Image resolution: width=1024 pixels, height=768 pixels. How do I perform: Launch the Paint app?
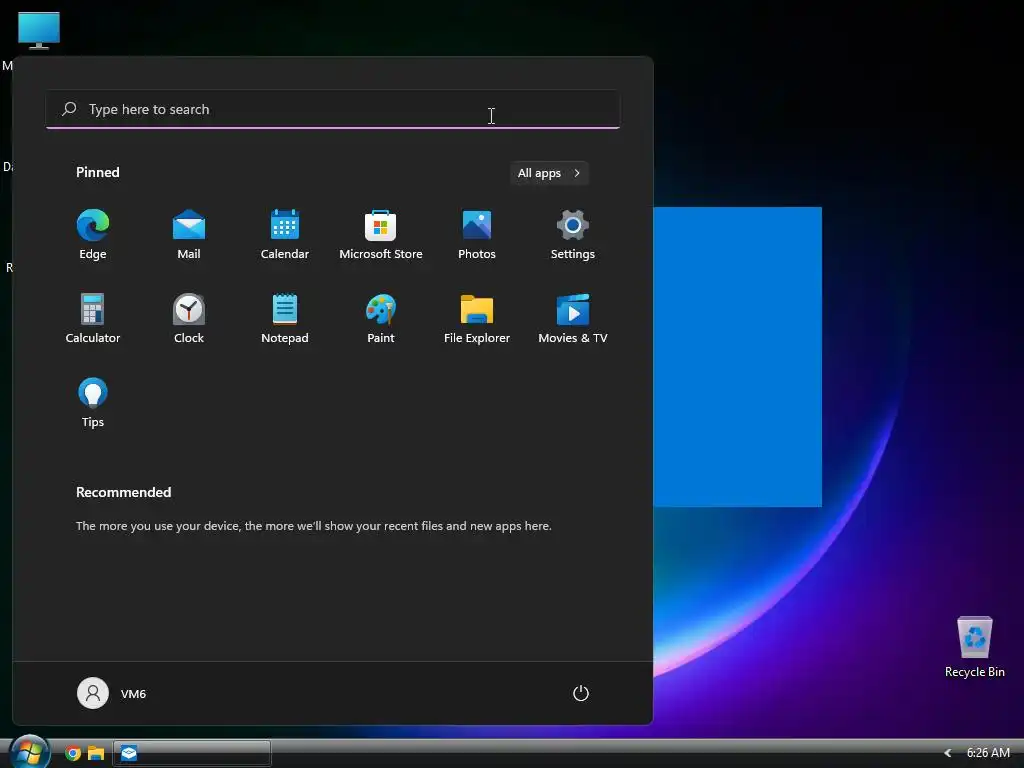coord(381,318)
